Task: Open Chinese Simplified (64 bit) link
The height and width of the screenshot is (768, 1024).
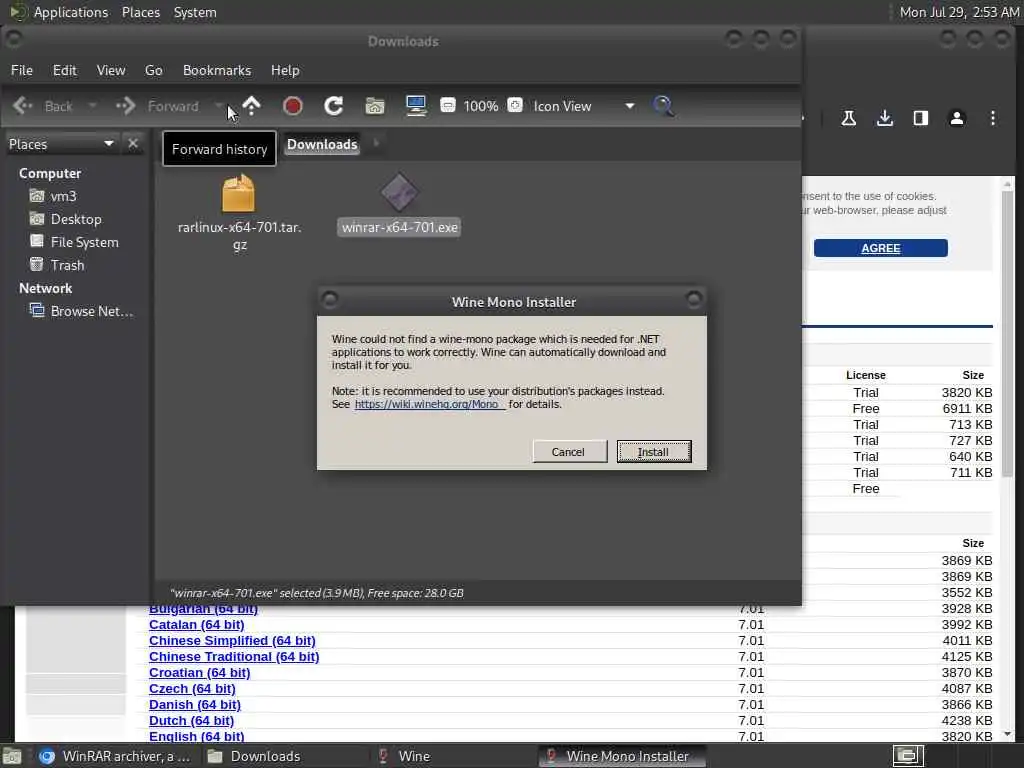Action: 232,641
